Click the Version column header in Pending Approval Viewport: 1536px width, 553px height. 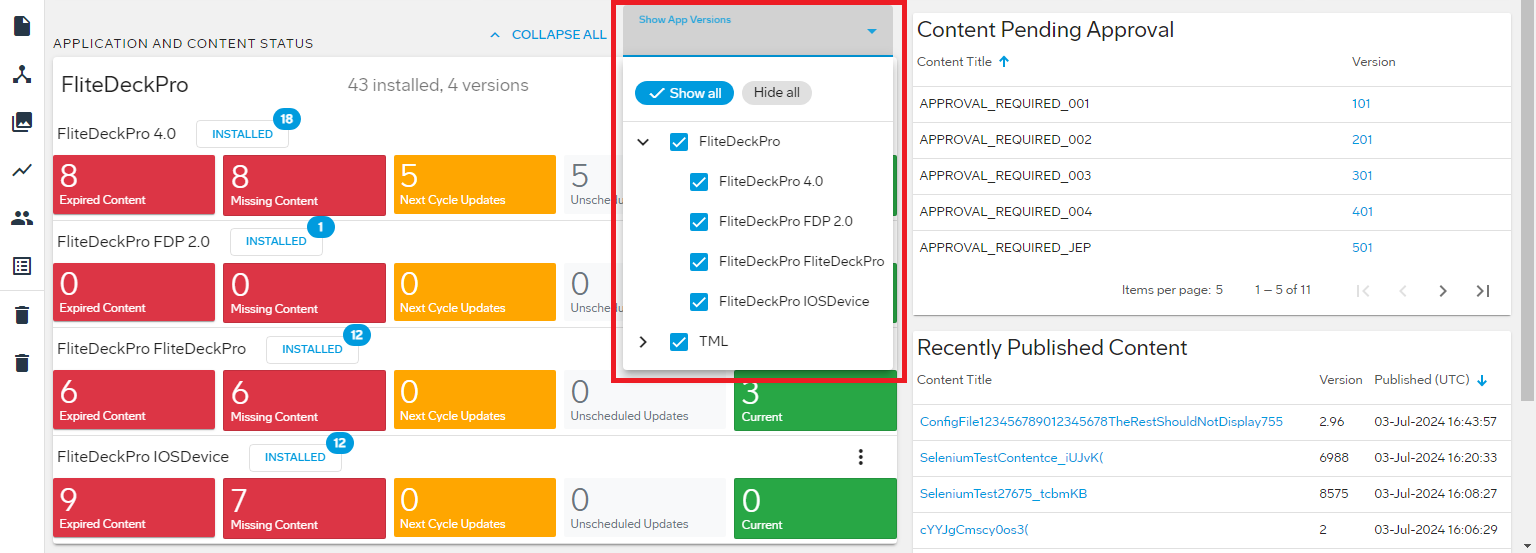pos(1373,62)
